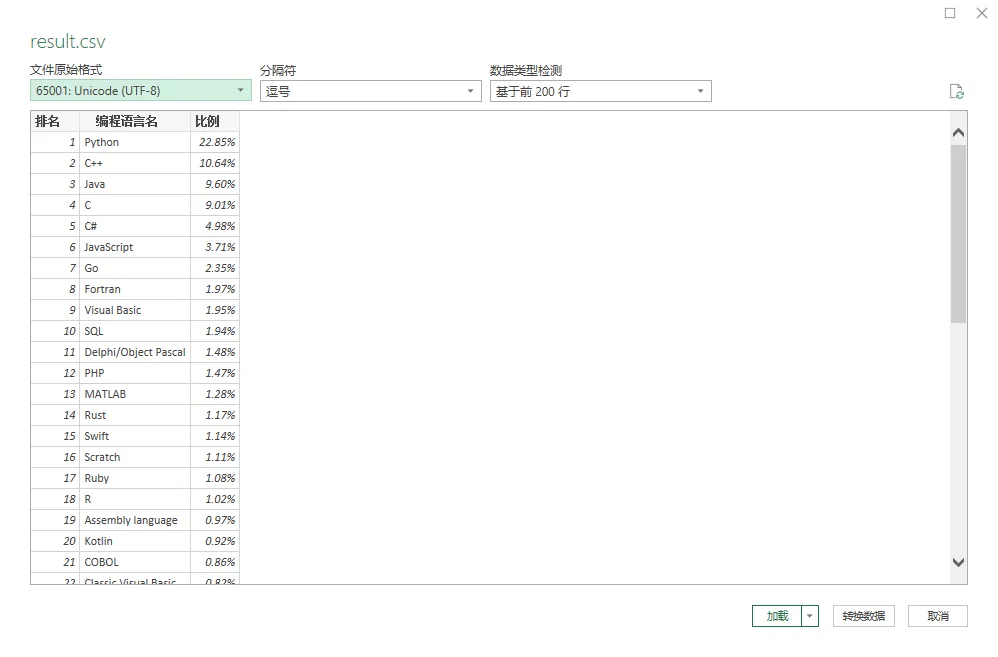Open the 加载 button dropdown arrow
998x657 pixels.
[810, 616]
